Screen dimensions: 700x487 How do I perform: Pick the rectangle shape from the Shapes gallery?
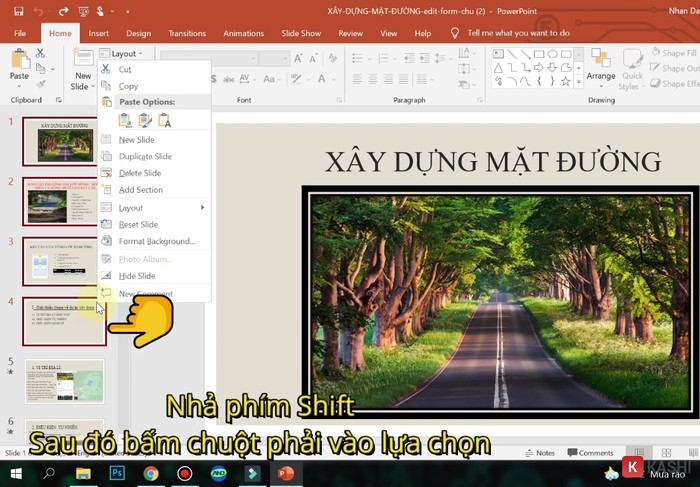[x=539, y=54]
